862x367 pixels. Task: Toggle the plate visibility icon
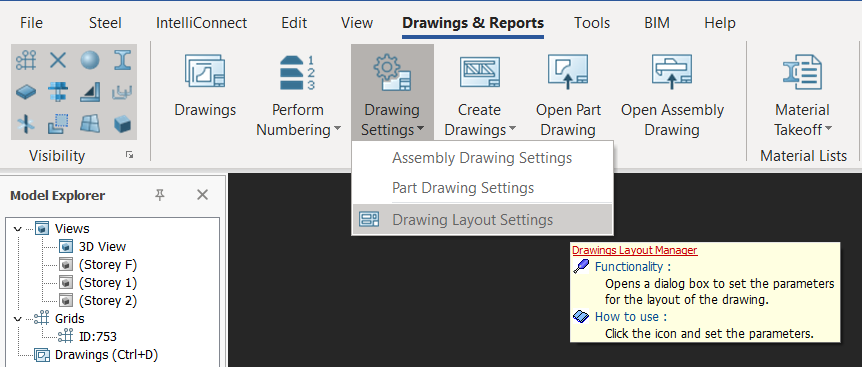click(x=26, y=92)
